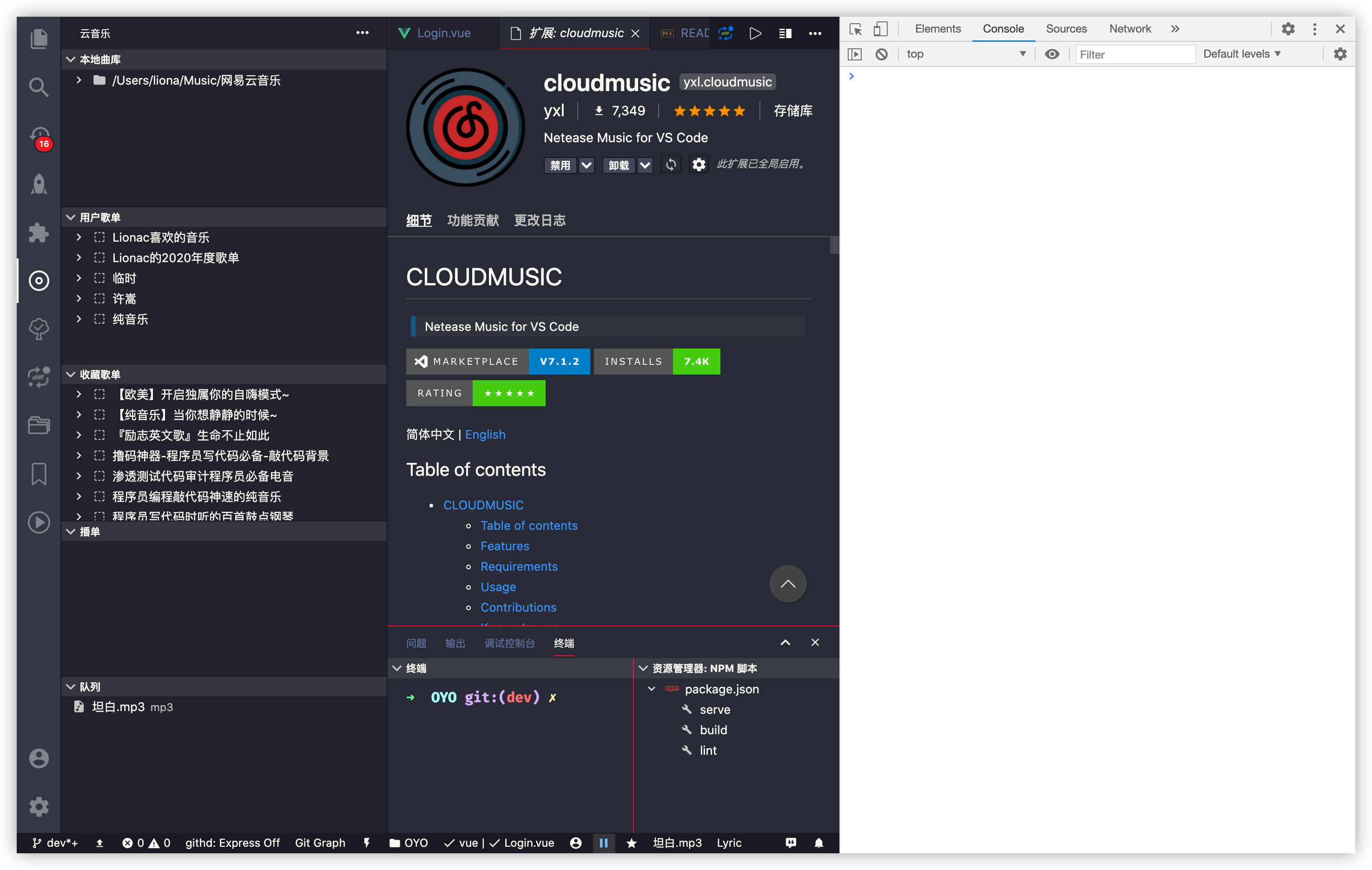Toggle the device toolbar in DevTools
This screenshot has width=1372, height=870.
[x=881, y=28]
